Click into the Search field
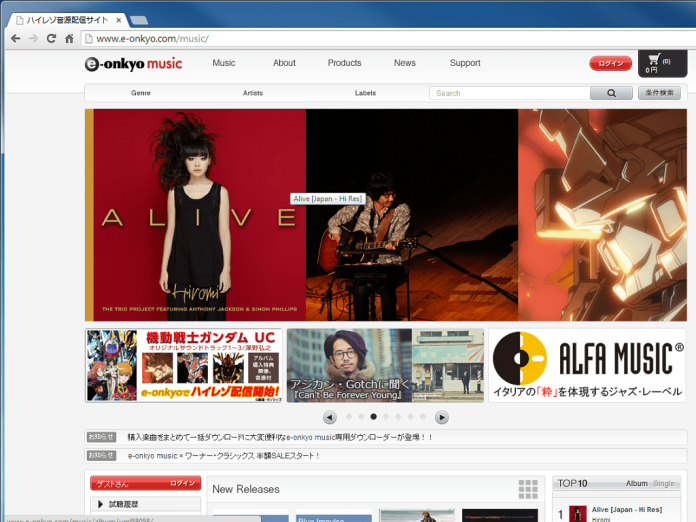This screenshot has width=696, height=522. pyautogui.click(x=510, y=93)
